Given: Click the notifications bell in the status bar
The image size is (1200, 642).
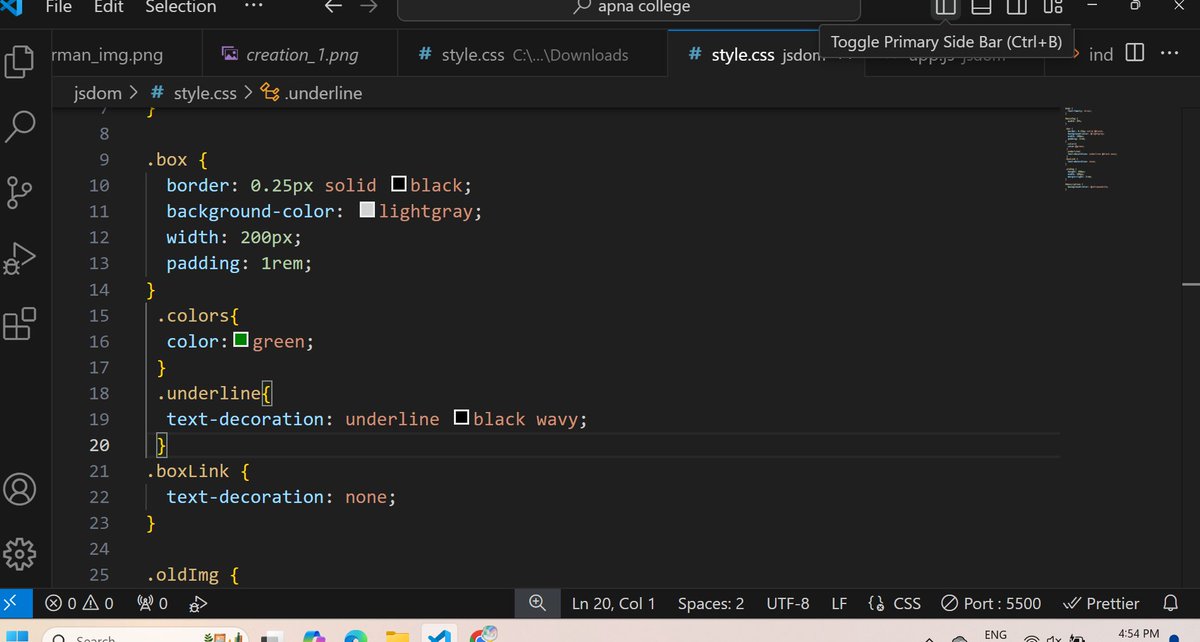Looking at the screenshot, I should click(1170, 603).
